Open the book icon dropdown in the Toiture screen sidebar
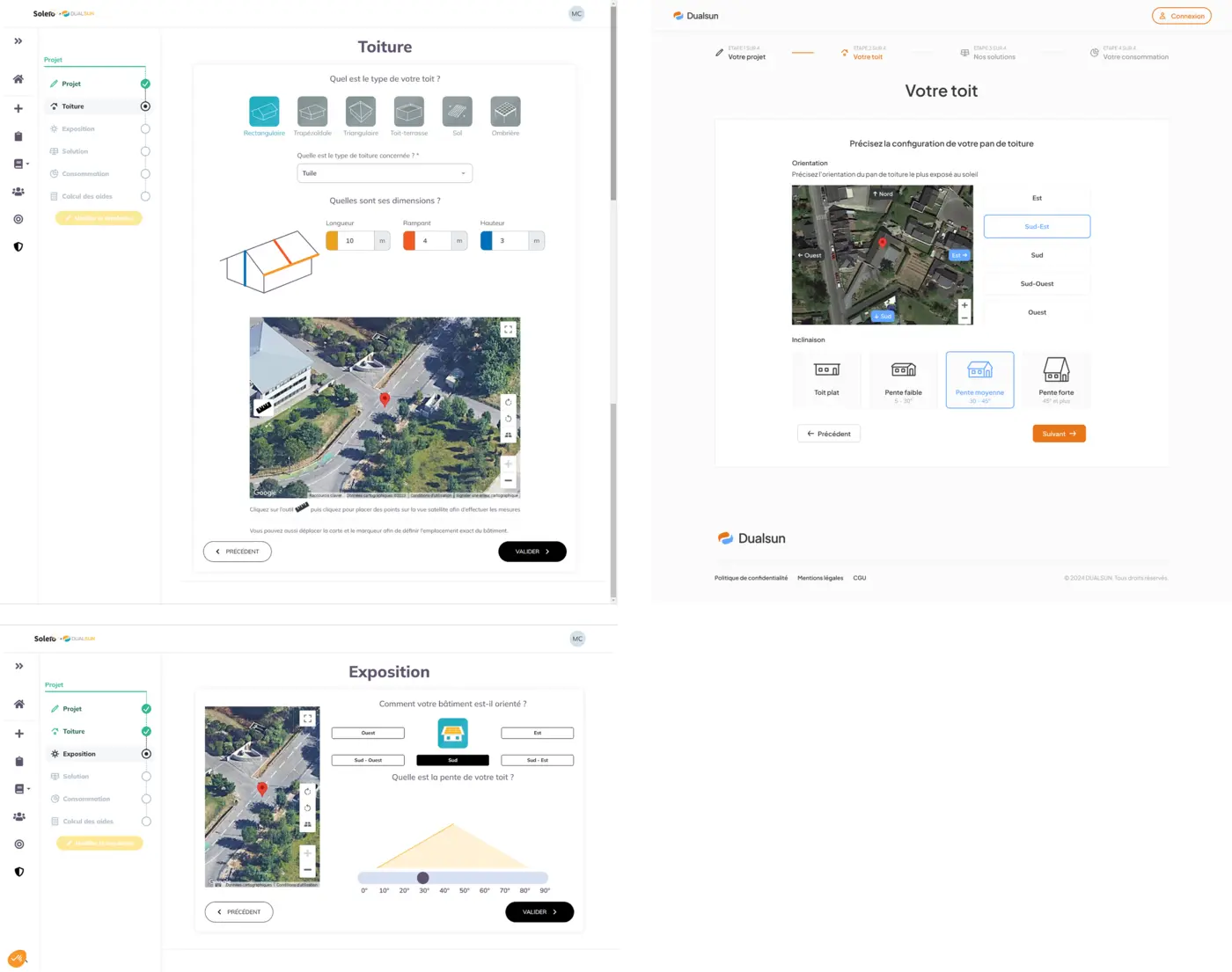Image resolution: width=1232 pixels, height=972 pixels. [20, 164]
